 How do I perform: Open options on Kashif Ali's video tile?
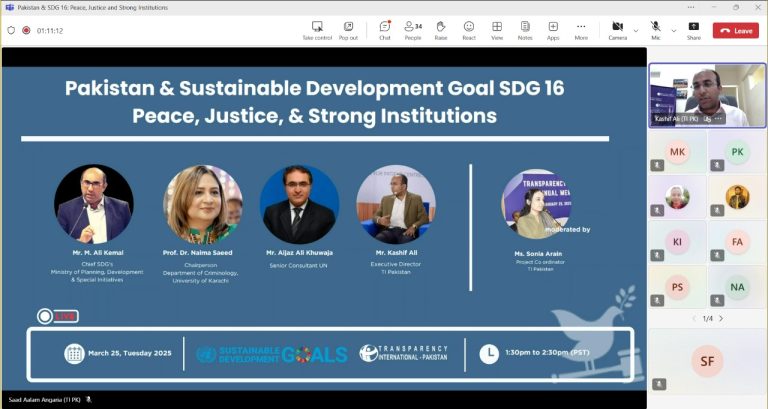[718, 118]
